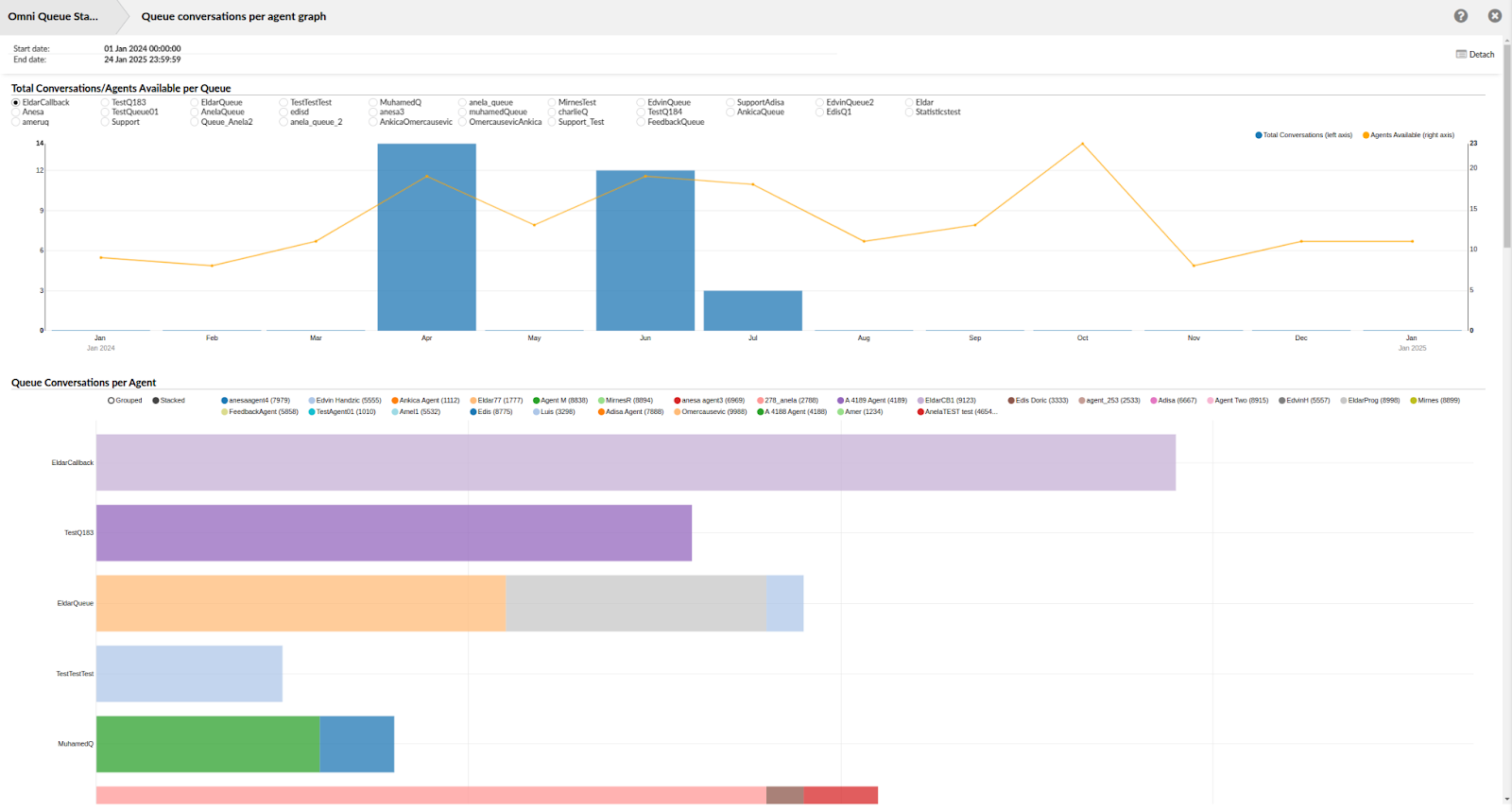
Task: Click the gray segment of EldarQueue bar
Action: tap(636, 603)
